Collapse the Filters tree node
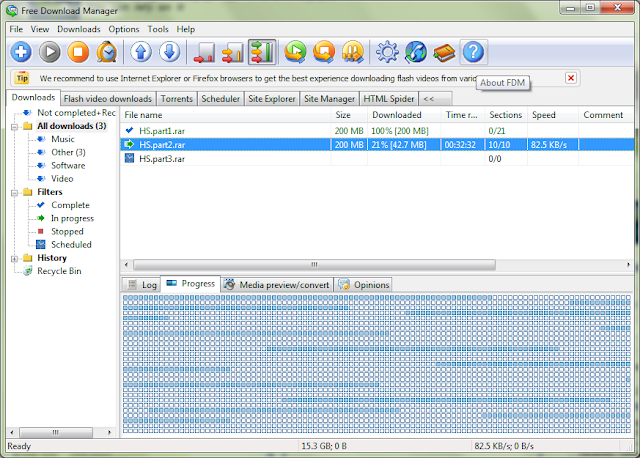640x458 pixels. tap(14, 193)
